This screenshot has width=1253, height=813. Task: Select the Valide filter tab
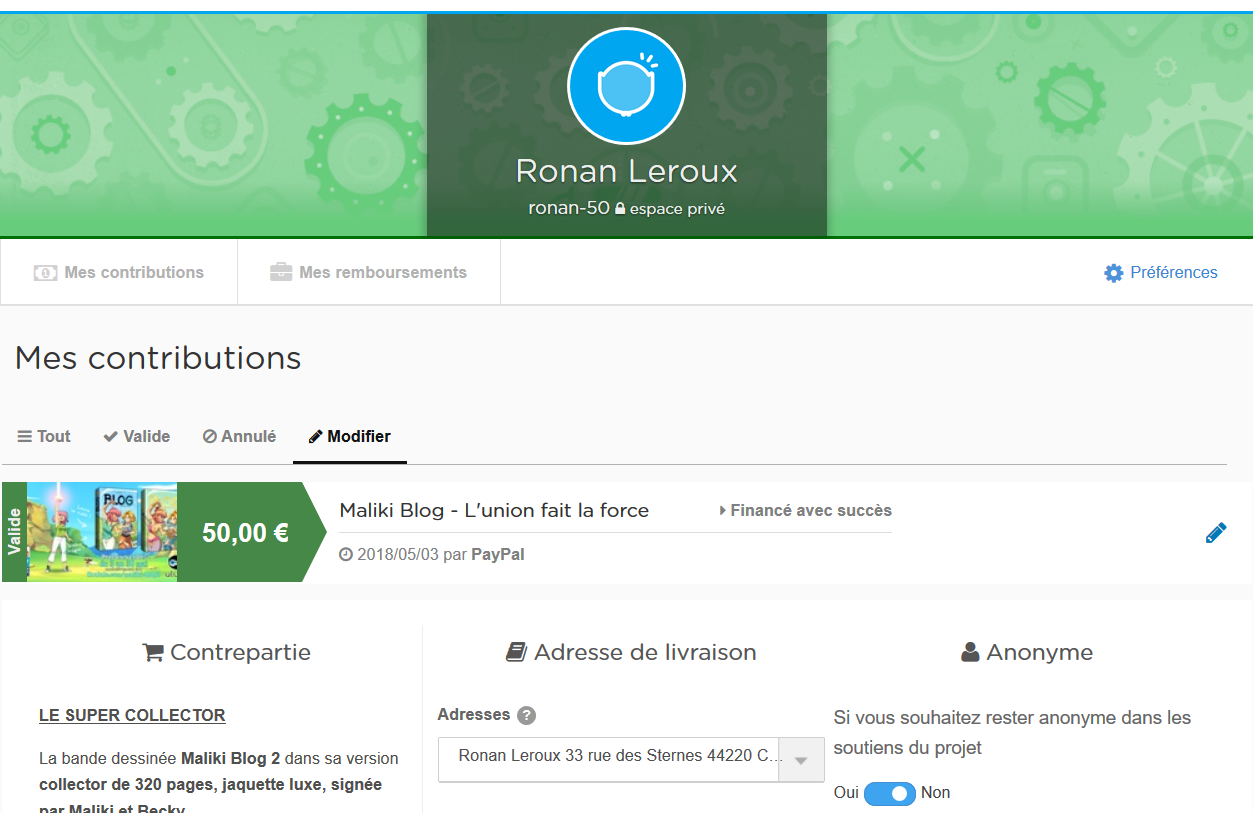137,436
